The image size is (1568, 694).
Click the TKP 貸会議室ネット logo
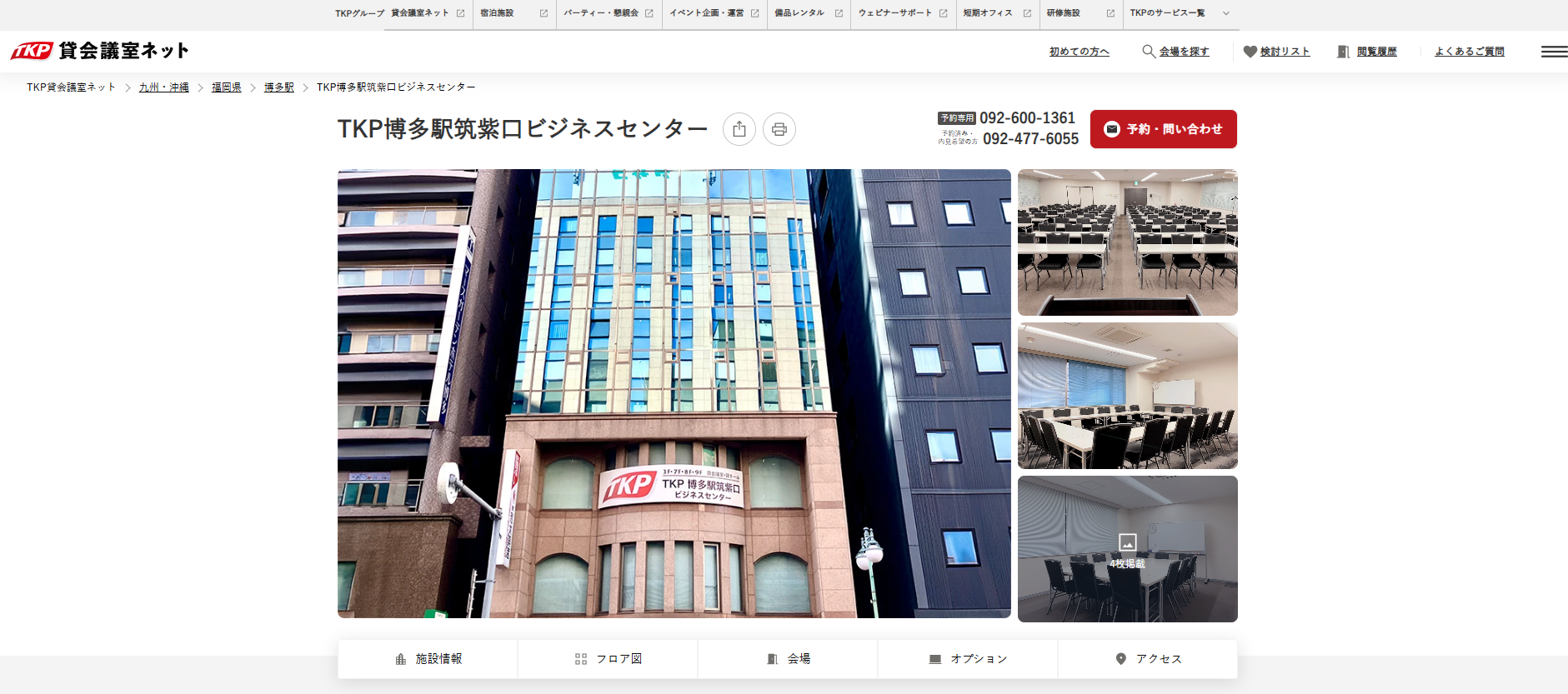[99, 51]
